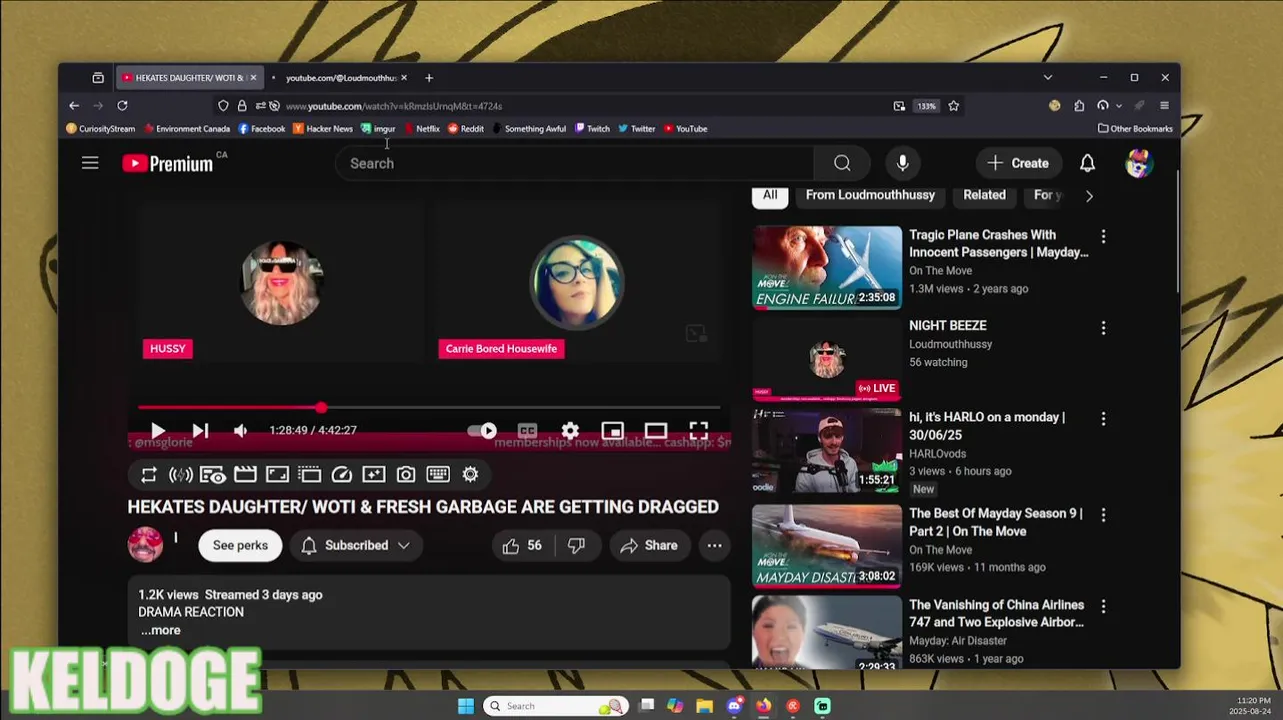Open the channel avatar below the title
This screenshot has height=720, width=1283.
145,545
